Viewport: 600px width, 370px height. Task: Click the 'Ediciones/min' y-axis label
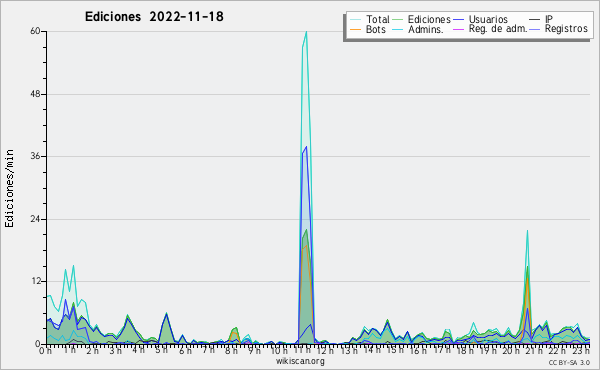tap(9, 188)
